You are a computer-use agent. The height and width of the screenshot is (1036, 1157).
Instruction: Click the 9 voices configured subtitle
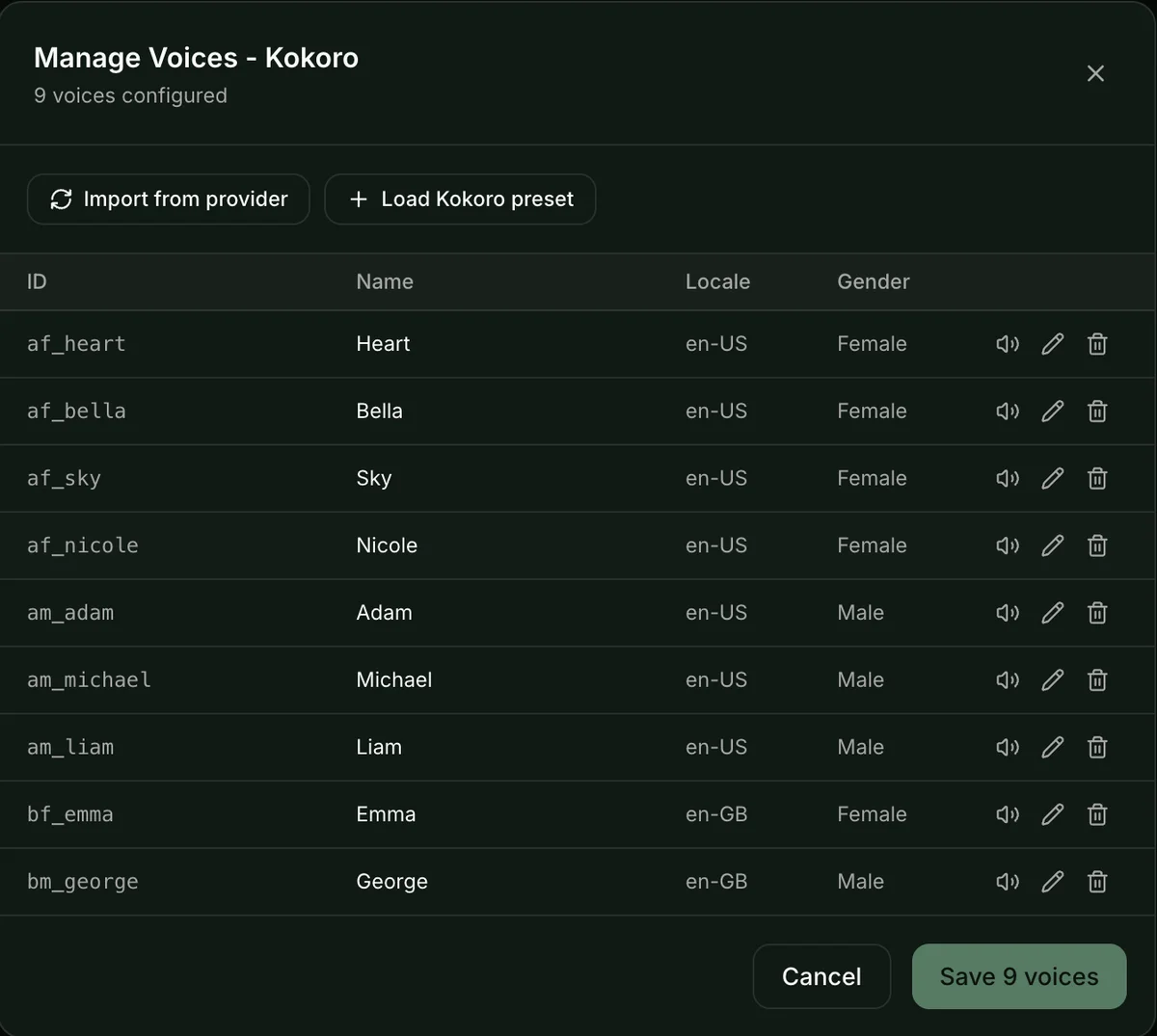pos(130,95)
